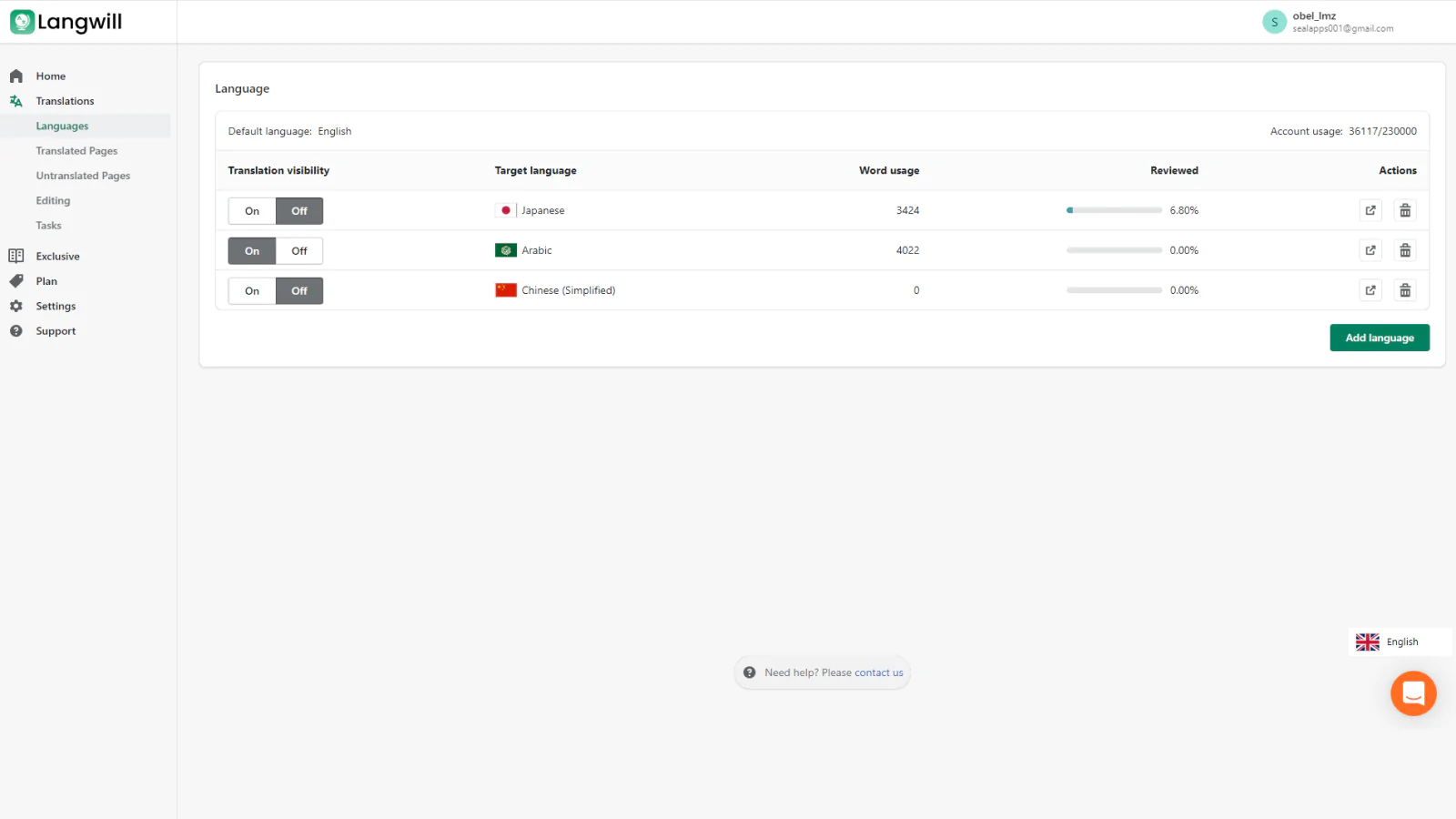Open external link for Japanese language
Image resolution: width=1456 pixels, height=819 pixels.
1370,210
